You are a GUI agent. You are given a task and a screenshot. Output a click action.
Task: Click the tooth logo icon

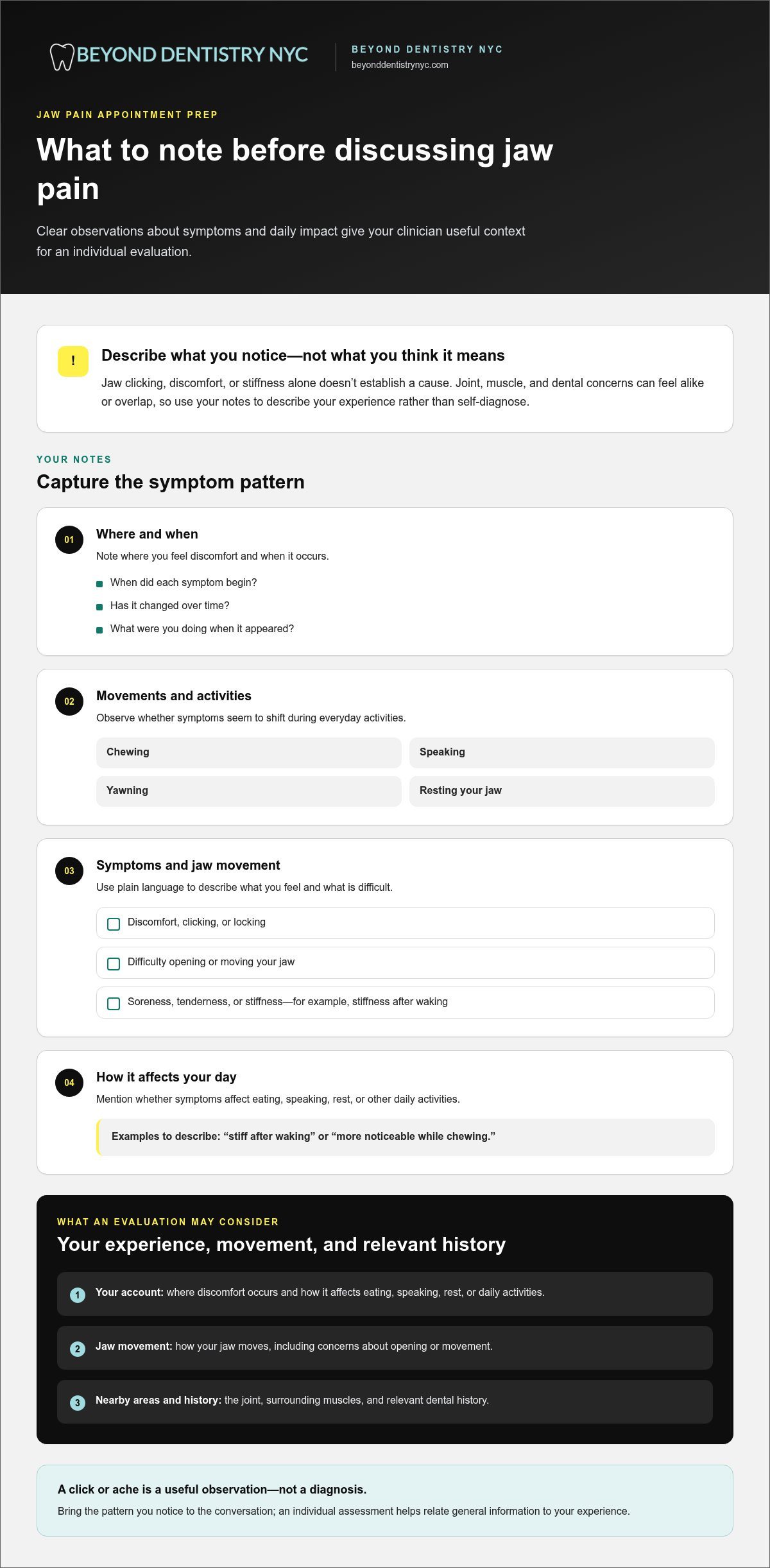(62, 56)
